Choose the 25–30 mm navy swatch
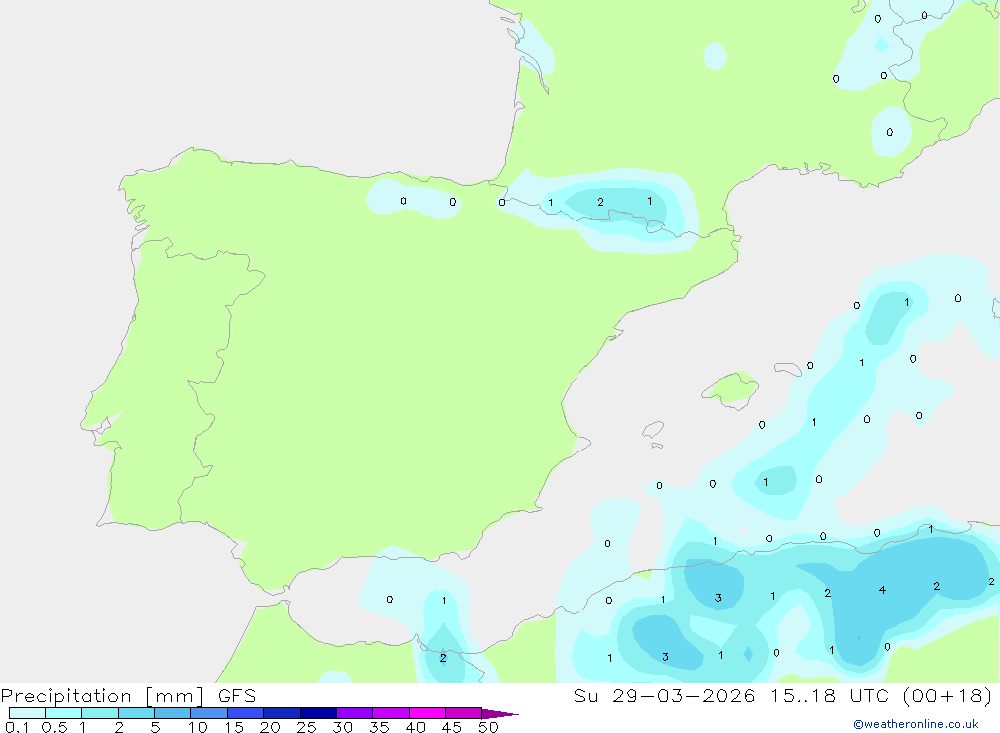 click(318, 713)
